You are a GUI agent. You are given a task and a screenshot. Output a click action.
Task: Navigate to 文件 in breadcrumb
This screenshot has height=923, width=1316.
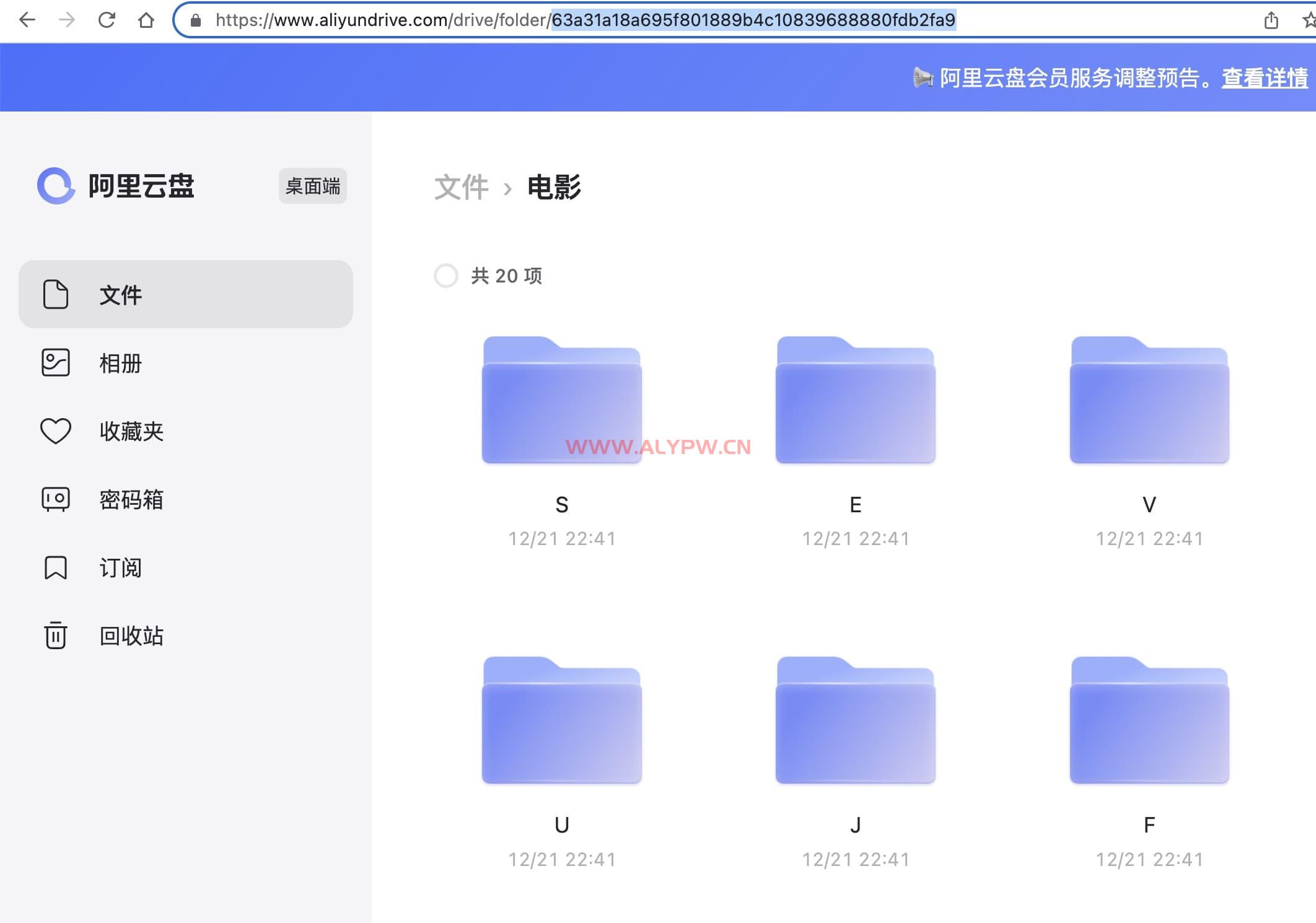coord(461,187)
